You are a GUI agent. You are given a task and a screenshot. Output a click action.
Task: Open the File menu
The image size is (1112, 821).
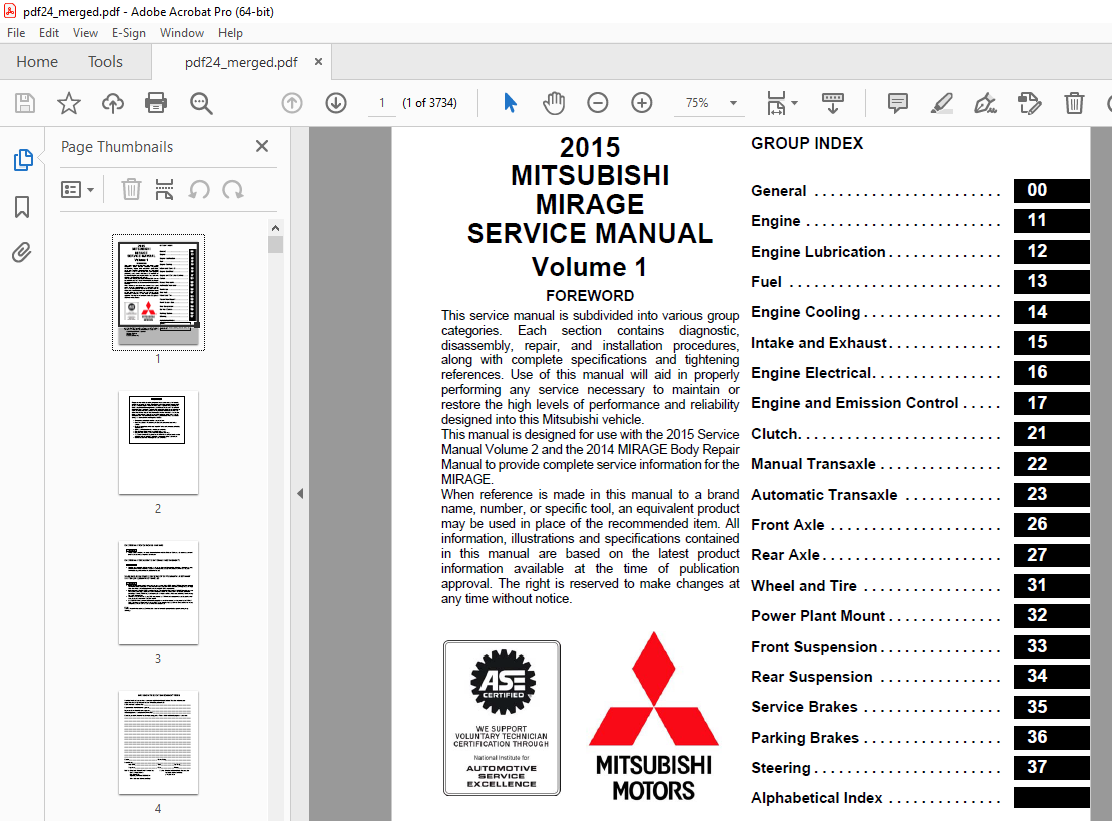pyautogui.click(x=16, y=33)
